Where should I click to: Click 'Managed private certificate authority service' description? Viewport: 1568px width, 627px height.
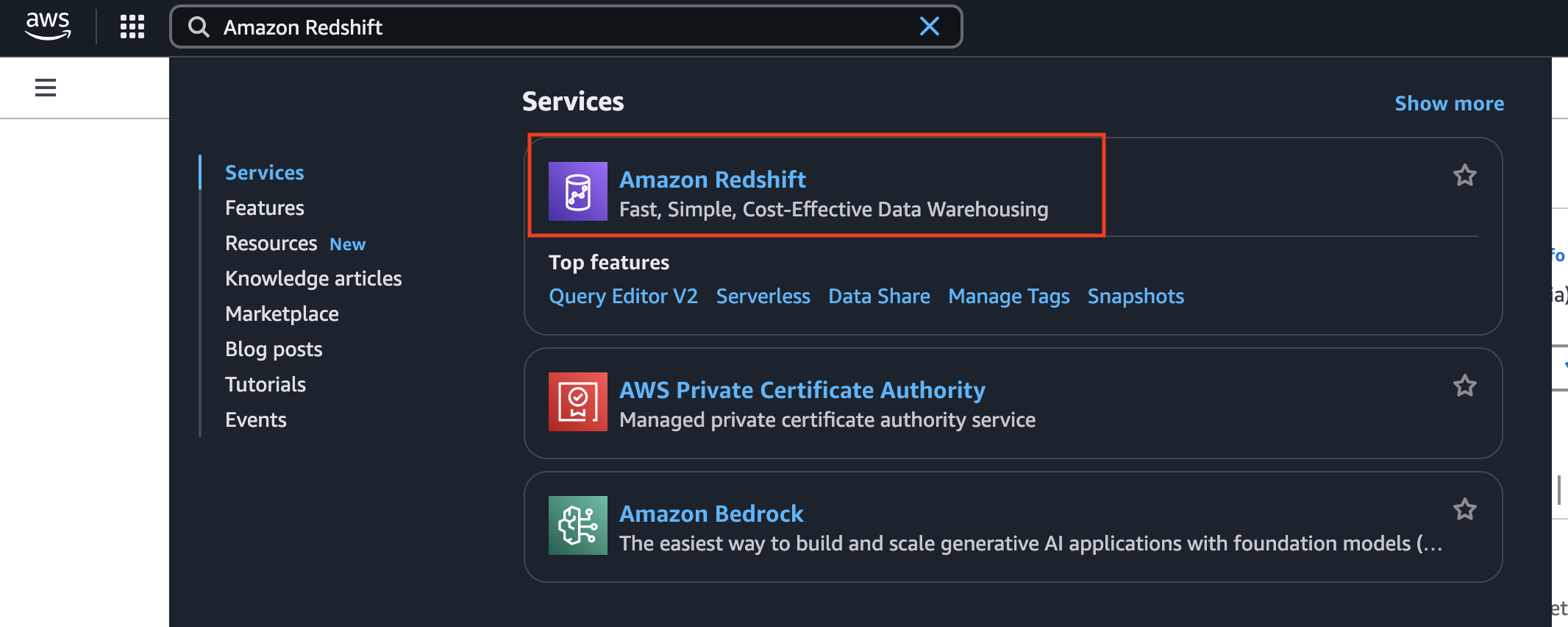click(827, 419)
